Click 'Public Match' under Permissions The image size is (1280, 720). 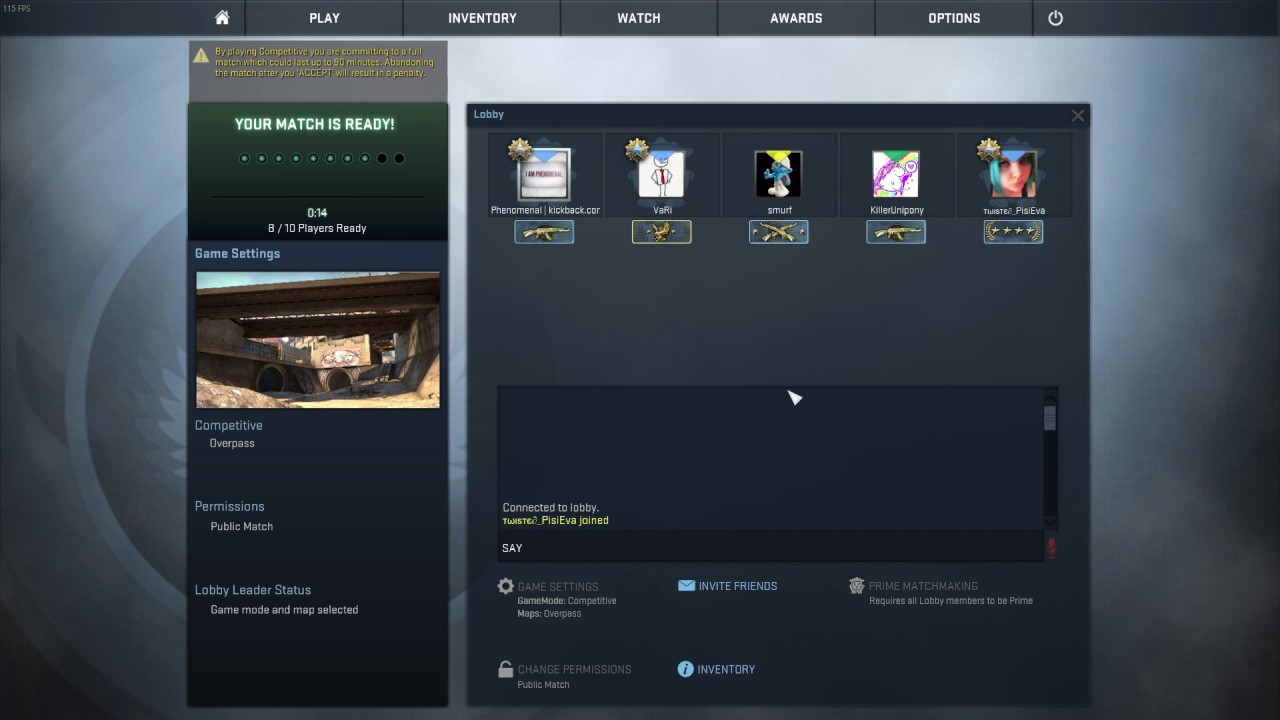click(242, 526)
